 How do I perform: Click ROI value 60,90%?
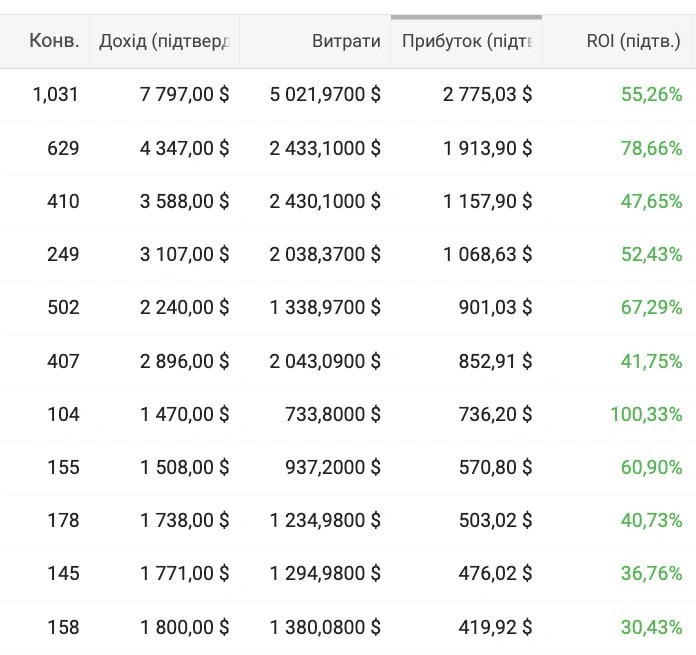point(652,467)
